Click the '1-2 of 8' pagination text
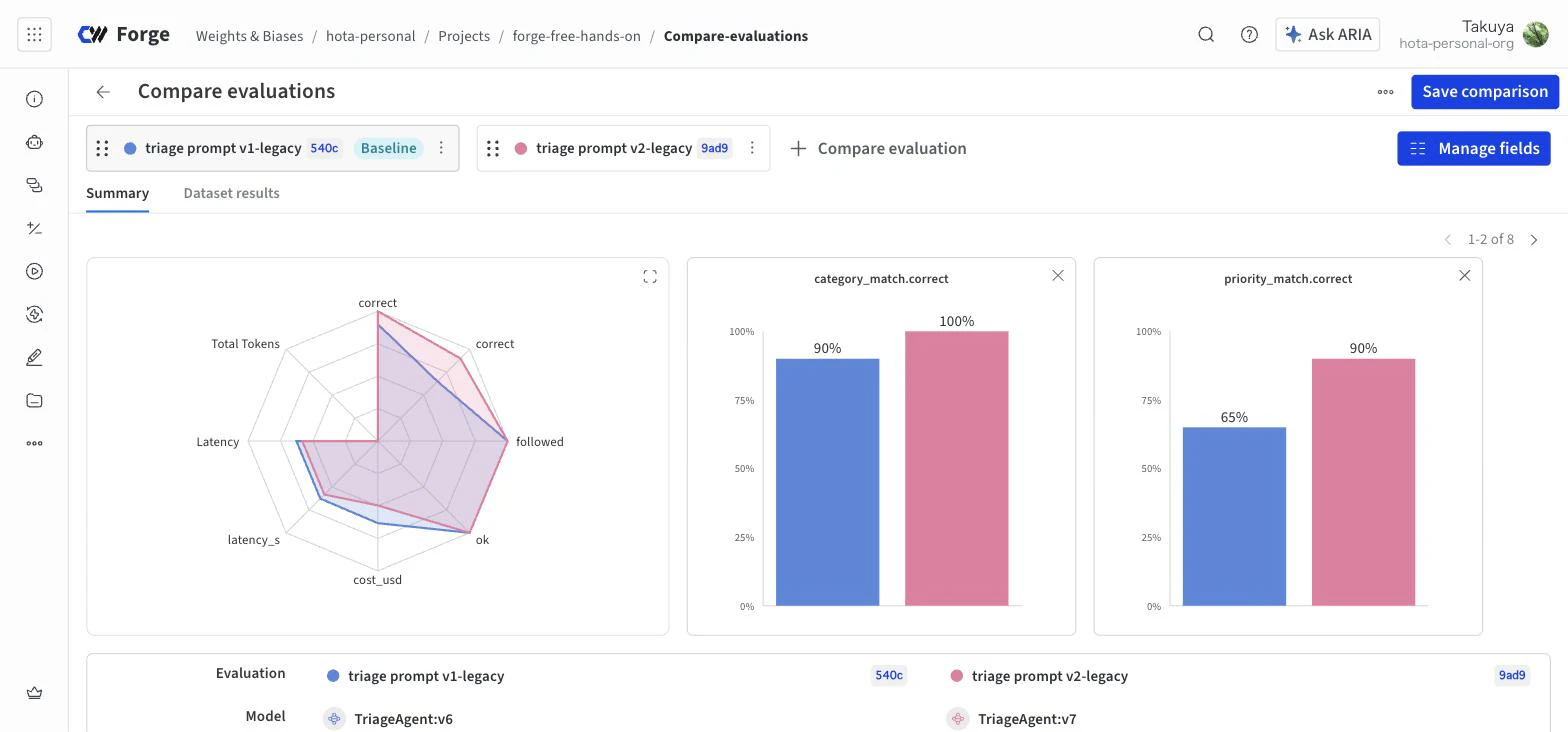Screen dimensions: 1568x732 click(x=1490, y=239)
